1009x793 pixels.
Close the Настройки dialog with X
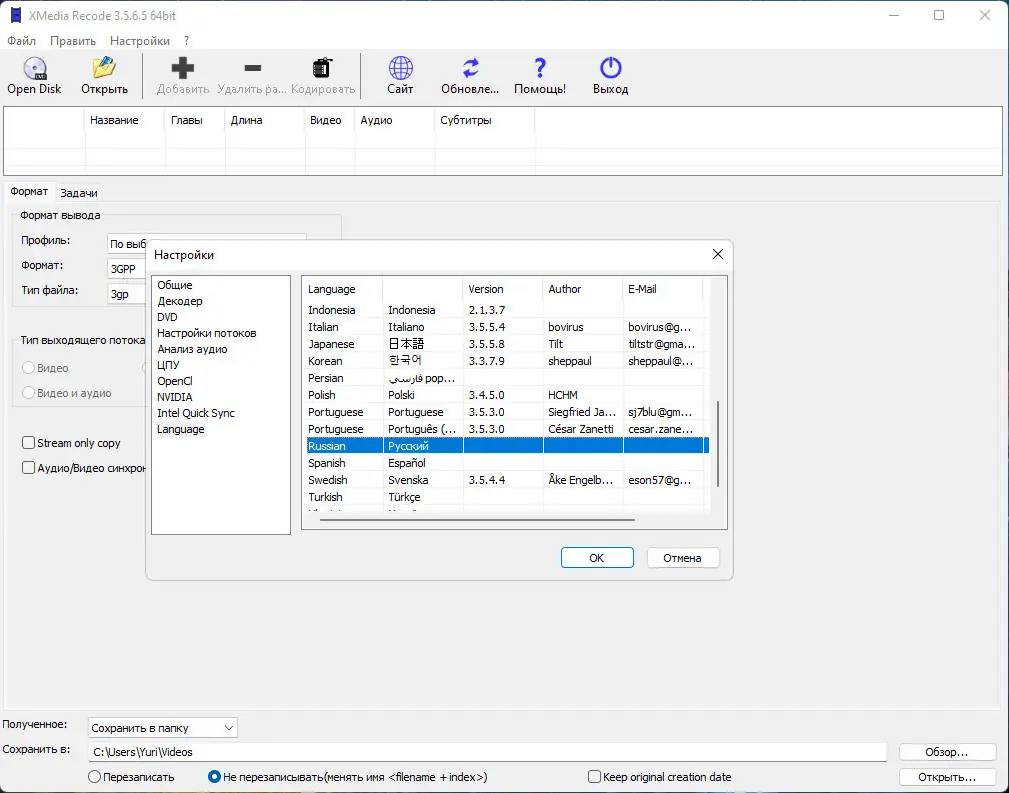coord(717,255)
